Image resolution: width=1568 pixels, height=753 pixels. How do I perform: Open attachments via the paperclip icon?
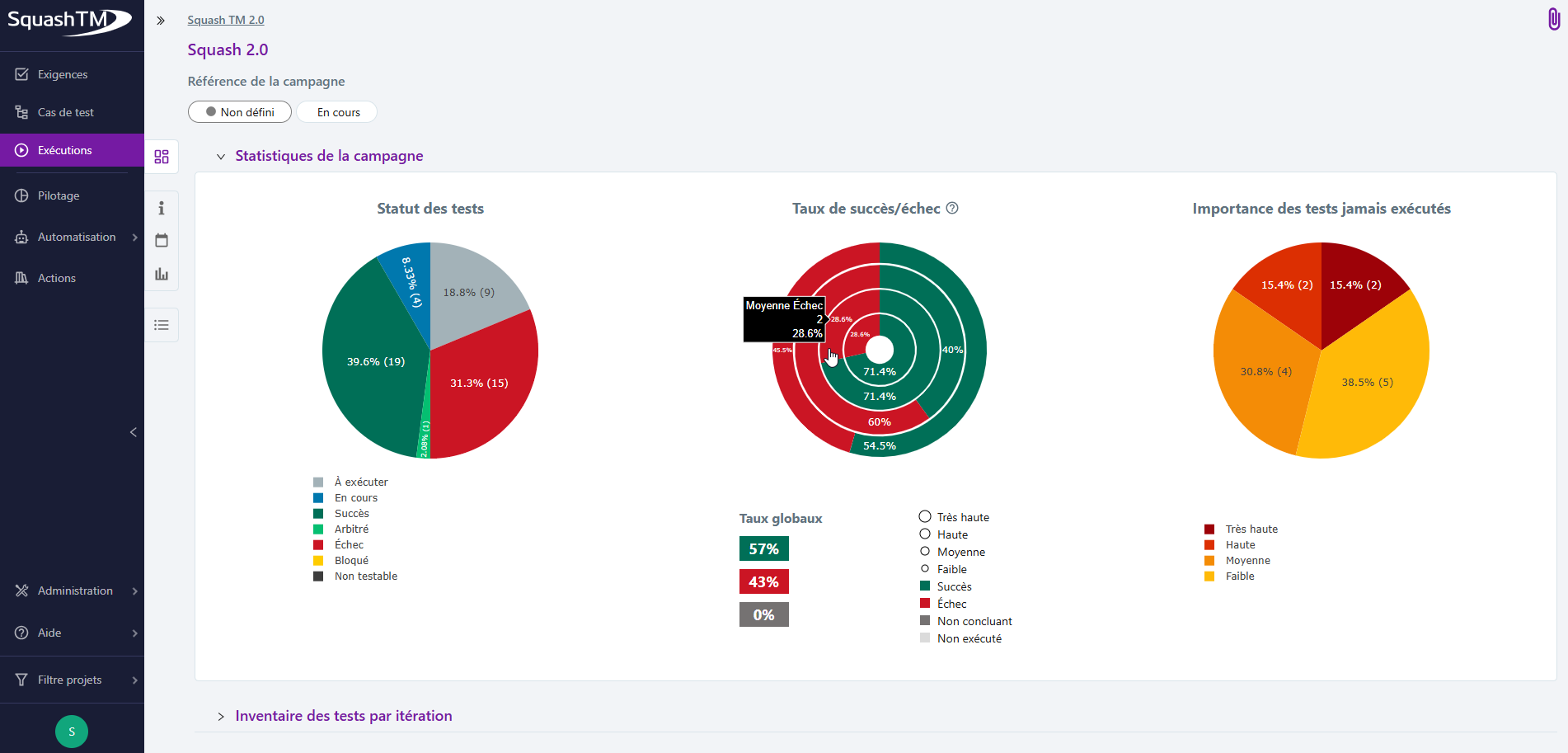pos(1553,19)
